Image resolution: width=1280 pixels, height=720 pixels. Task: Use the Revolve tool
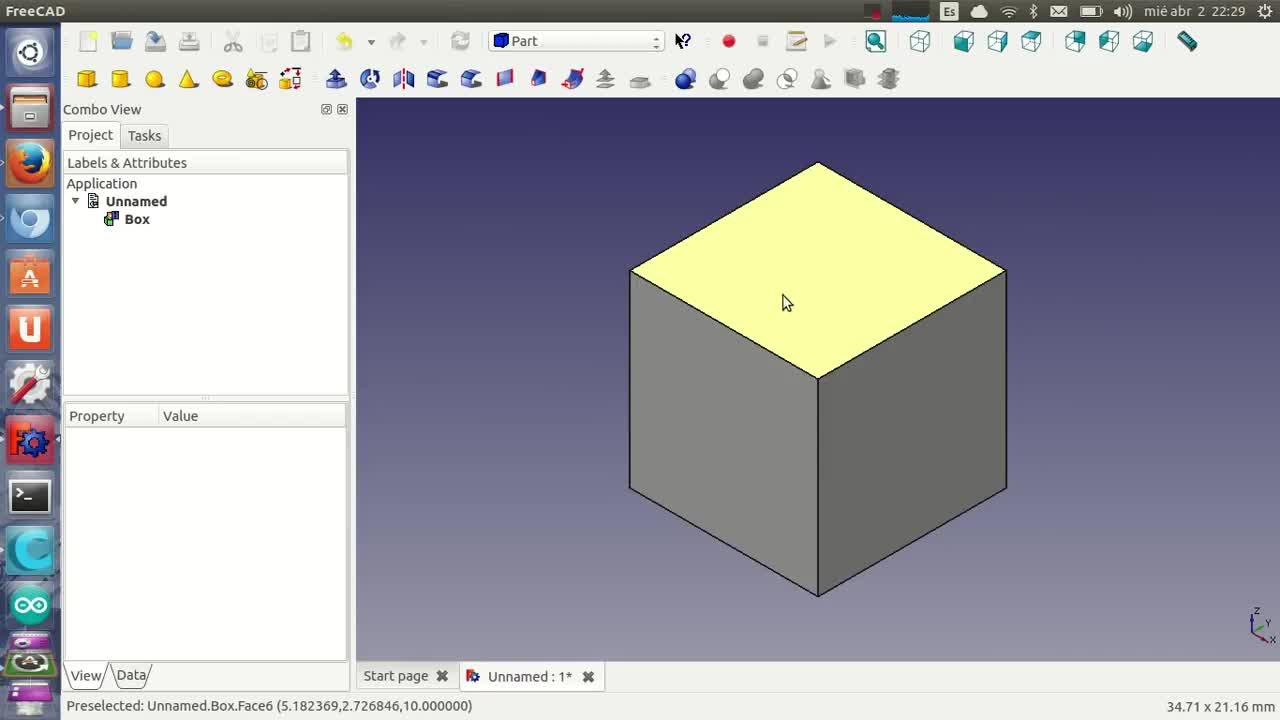pos(370,79)
